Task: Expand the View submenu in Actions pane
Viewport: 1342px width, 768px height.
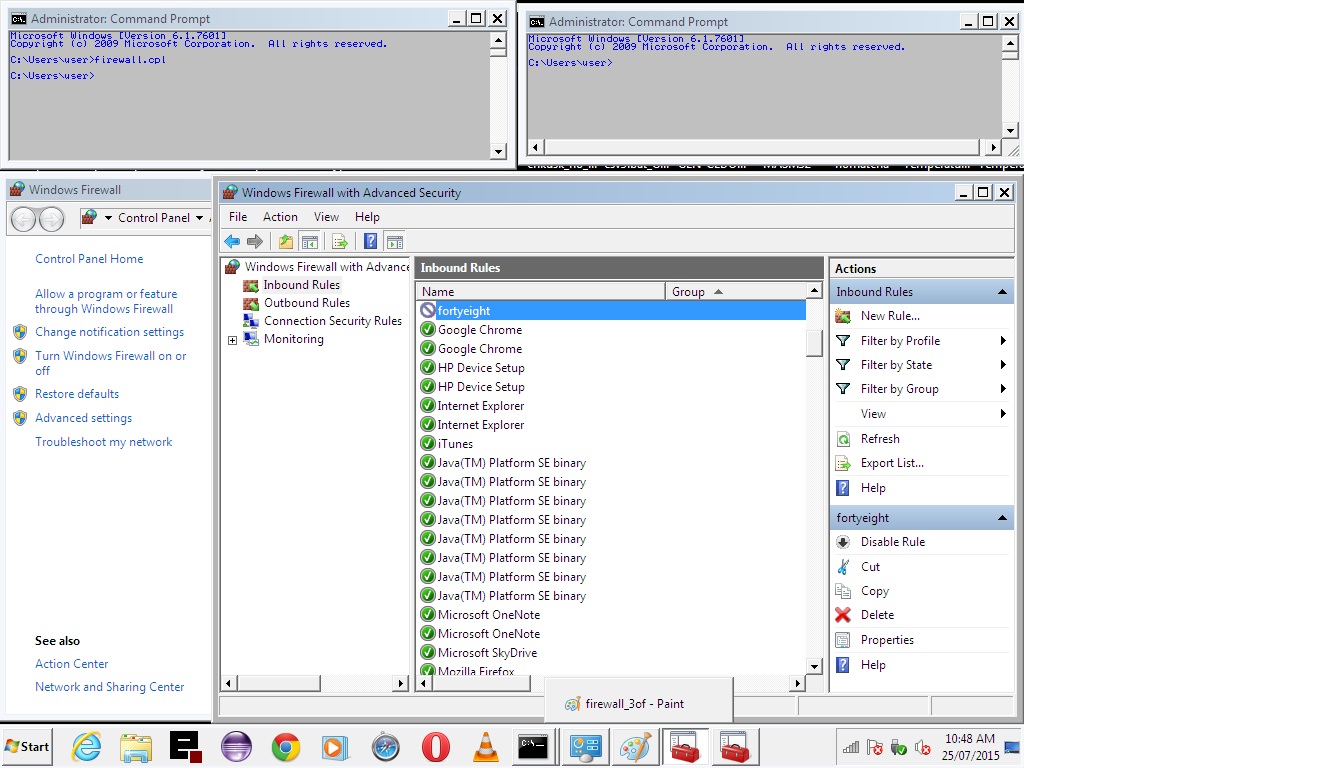Action: coord(921,414)
